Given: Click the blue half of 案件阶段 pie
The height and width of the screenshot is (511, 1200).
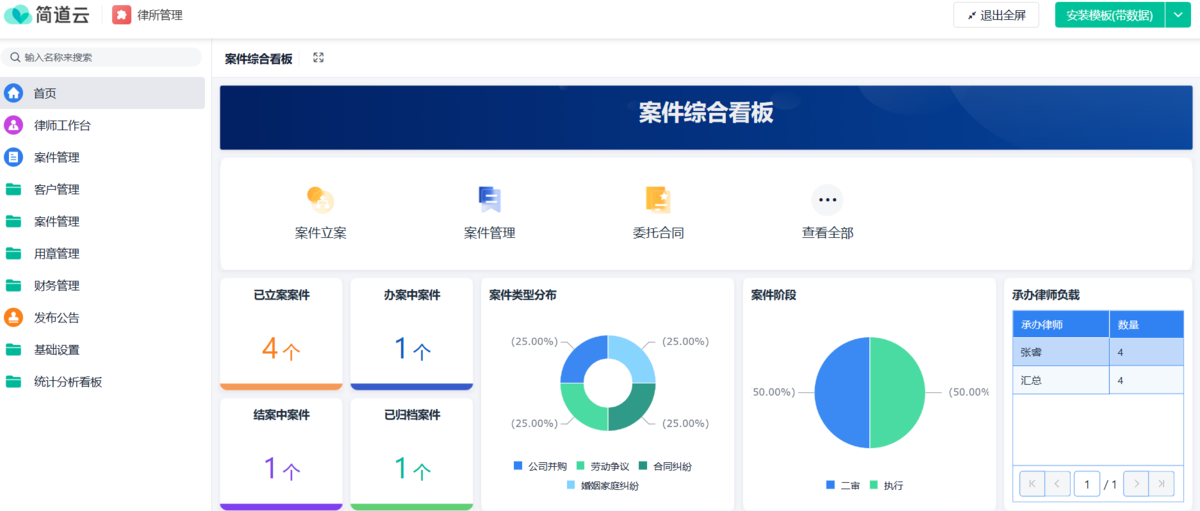Looking at the screenshot, I should [842, 392].
